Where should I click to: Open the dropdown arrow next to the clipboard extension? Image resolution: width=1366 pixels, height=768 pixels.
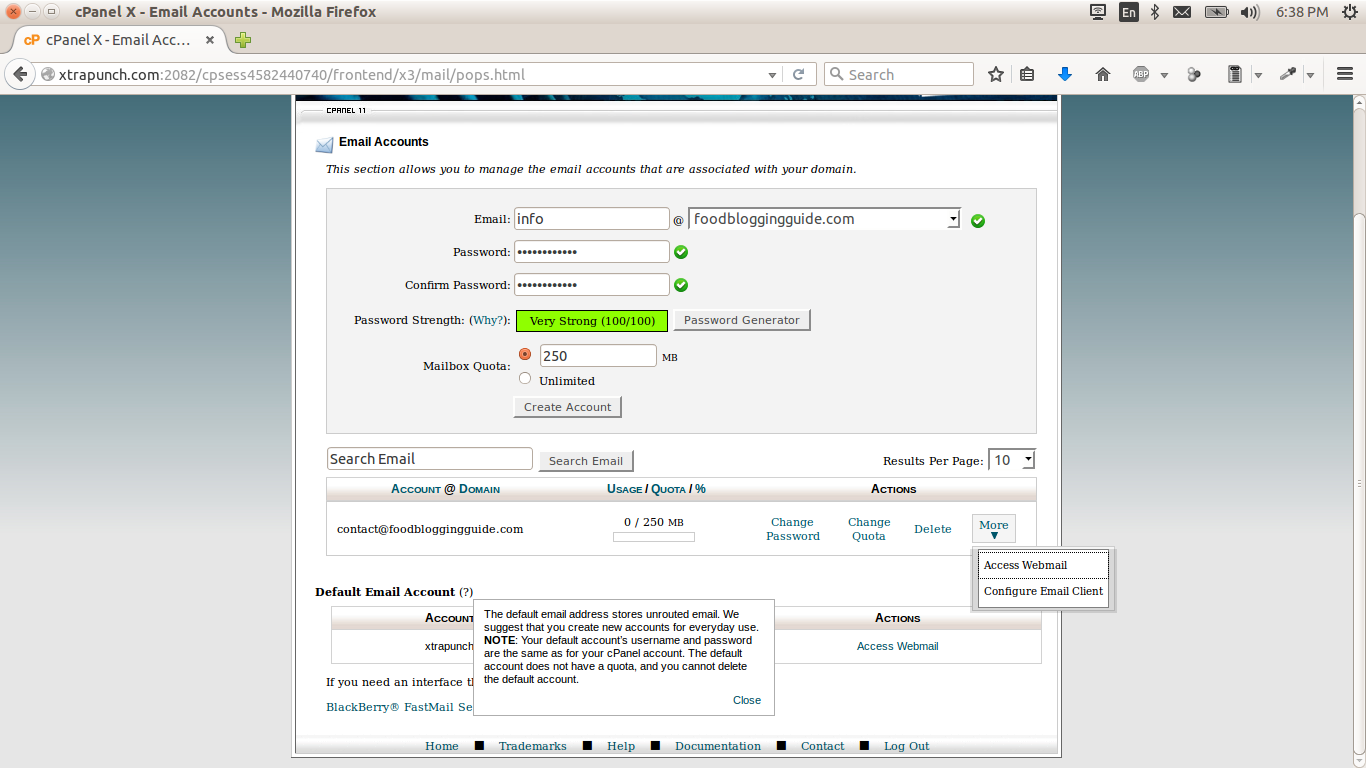click(x=1258, y=75)
